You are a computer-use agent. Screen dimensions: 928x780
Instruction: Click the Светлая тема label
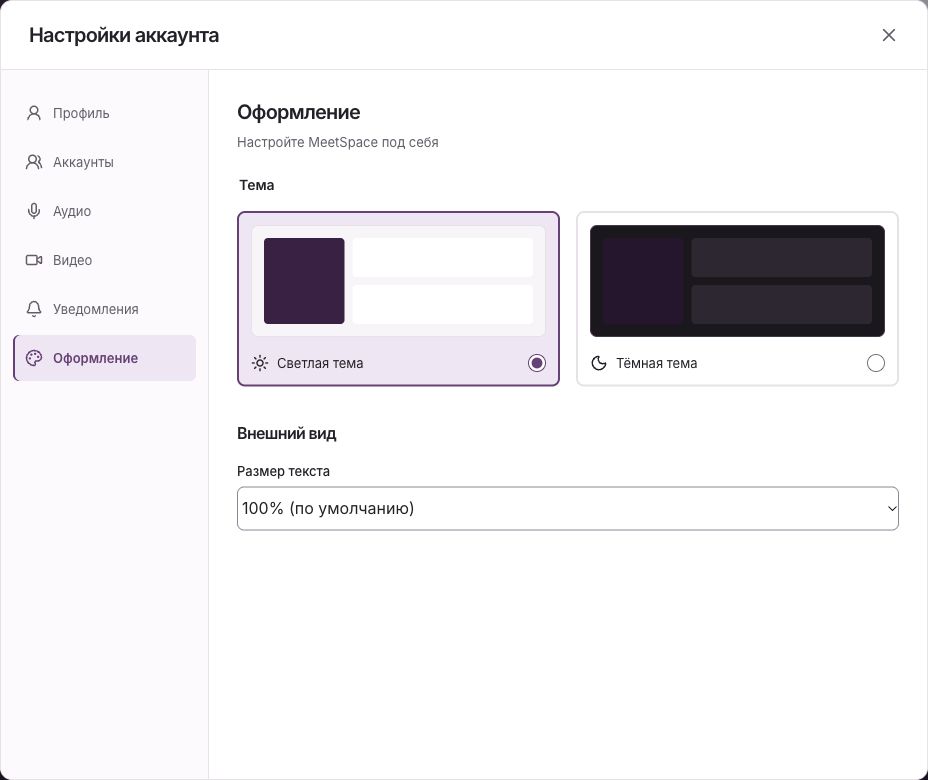pyautogui.click(x=320, y=363)
